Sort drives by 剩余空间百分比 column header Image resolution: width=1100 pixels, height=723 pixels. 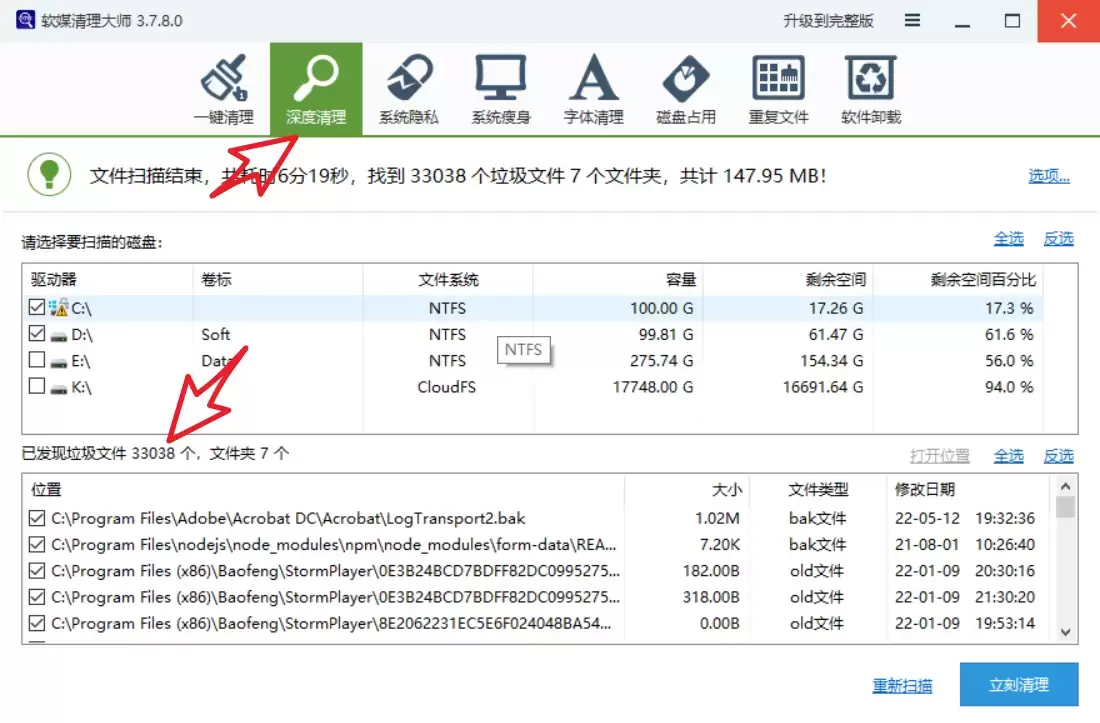point(958,279)
